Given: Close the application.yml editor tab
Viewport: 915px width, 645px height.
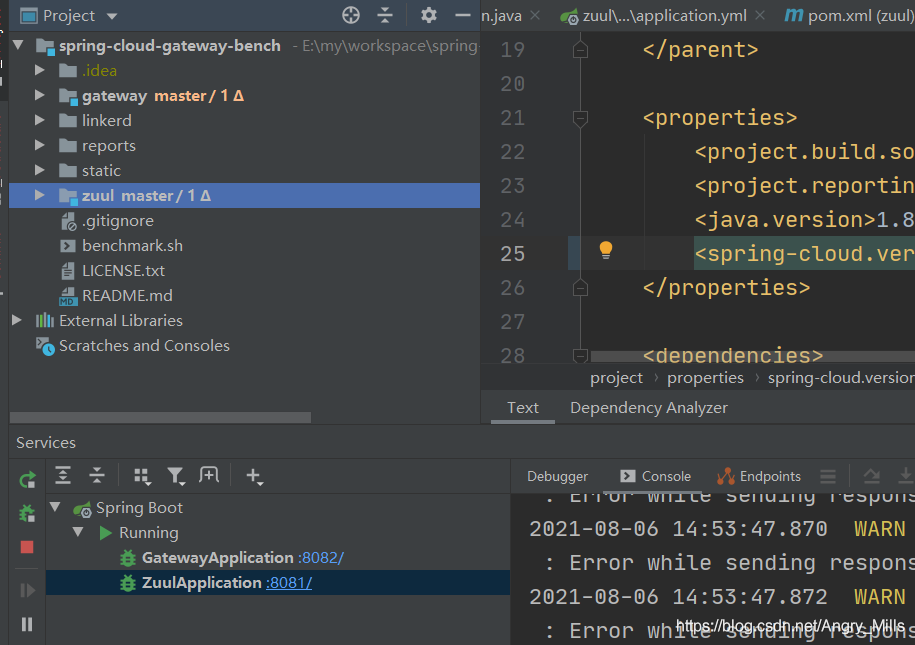Looking at the screenshot, I should [x=760, y=16].
